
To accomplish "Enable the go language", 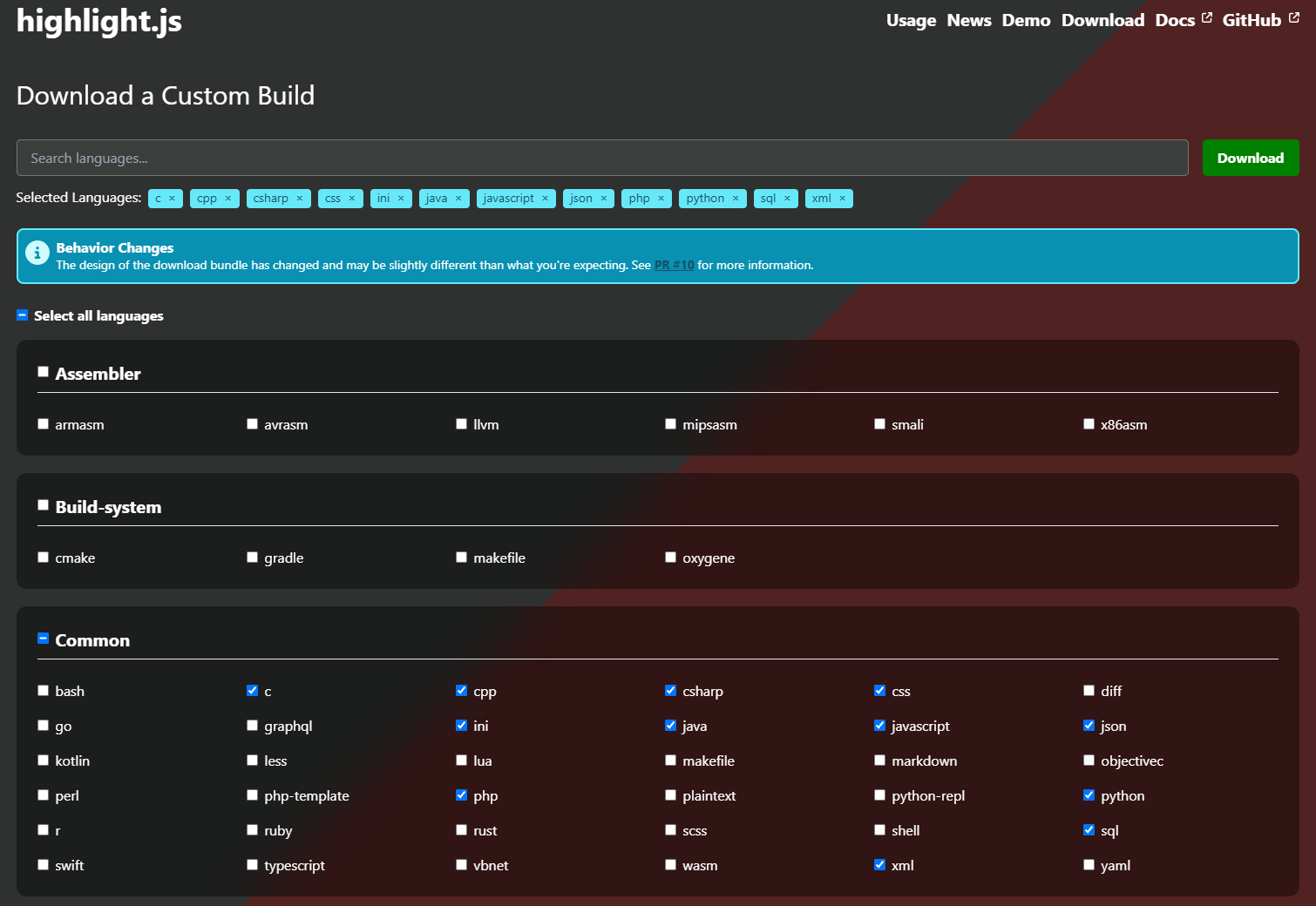I will click(x=43, y=726).
